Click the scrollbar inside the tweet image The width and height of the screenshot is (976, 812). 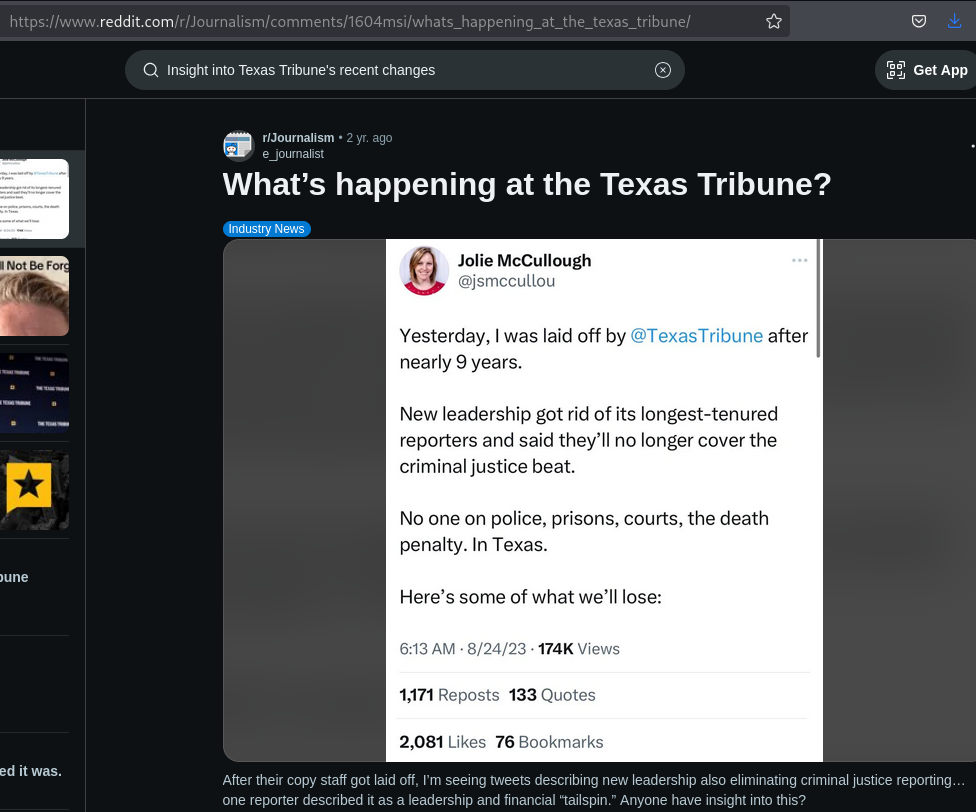click(x=819, y=299)
